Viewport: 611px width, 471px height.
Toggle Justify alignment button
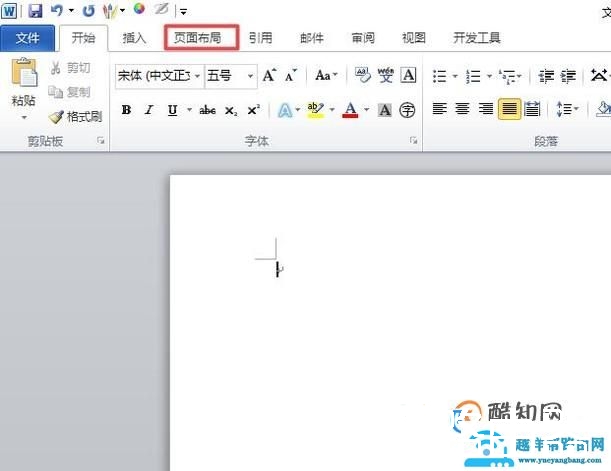click(509, 109)
